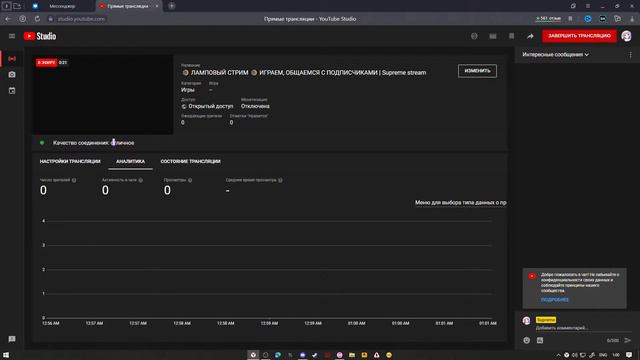The width and height of the screenshot is (640, 360).
Task: Open the emoji picker in chat
Action: pos(527,340)
